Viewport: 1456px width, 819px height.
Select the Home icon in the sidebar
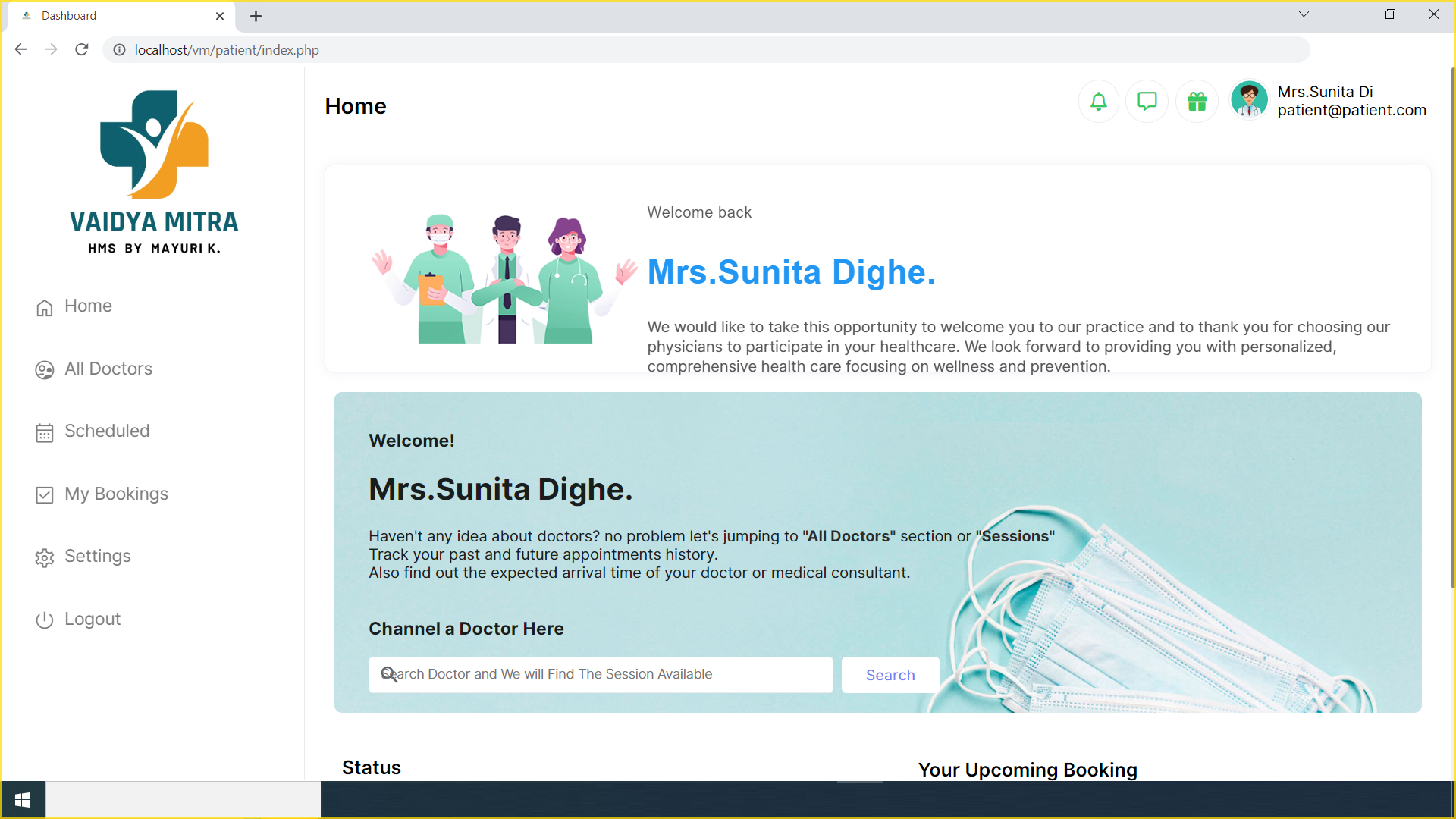45,306
